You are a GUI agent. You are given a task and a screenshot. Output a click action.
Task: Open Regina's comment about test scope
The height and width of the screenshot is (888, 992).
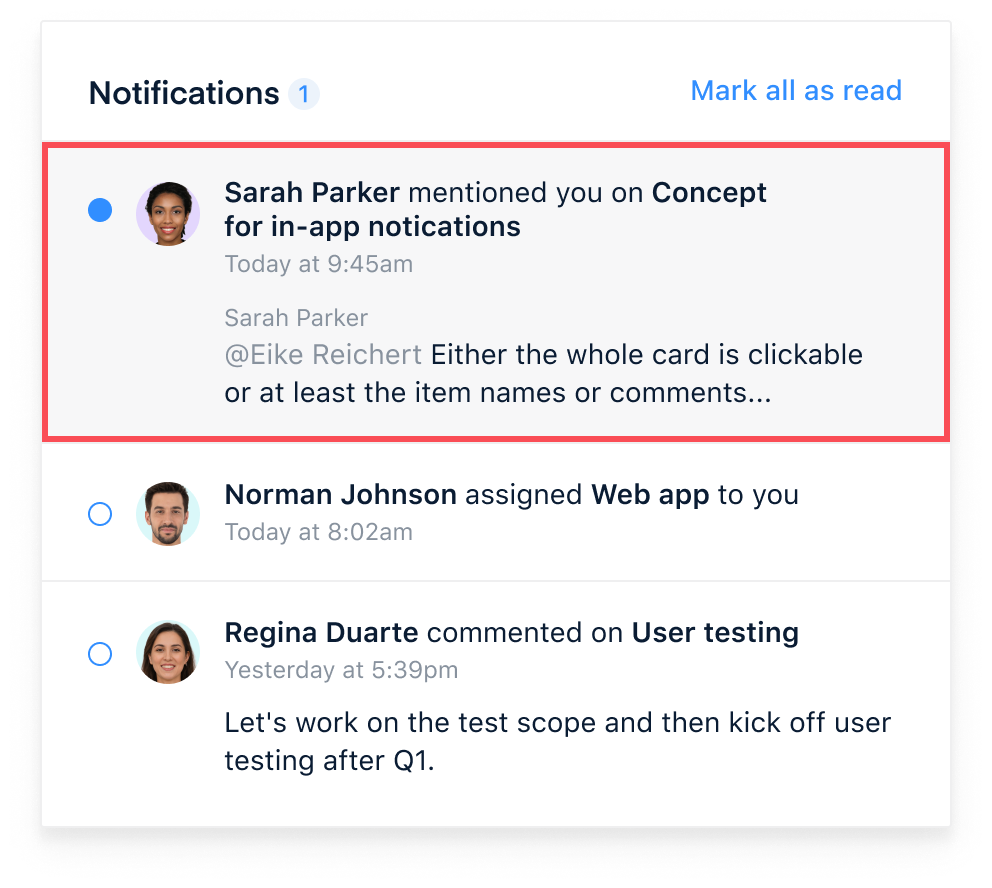click(557, 741)
